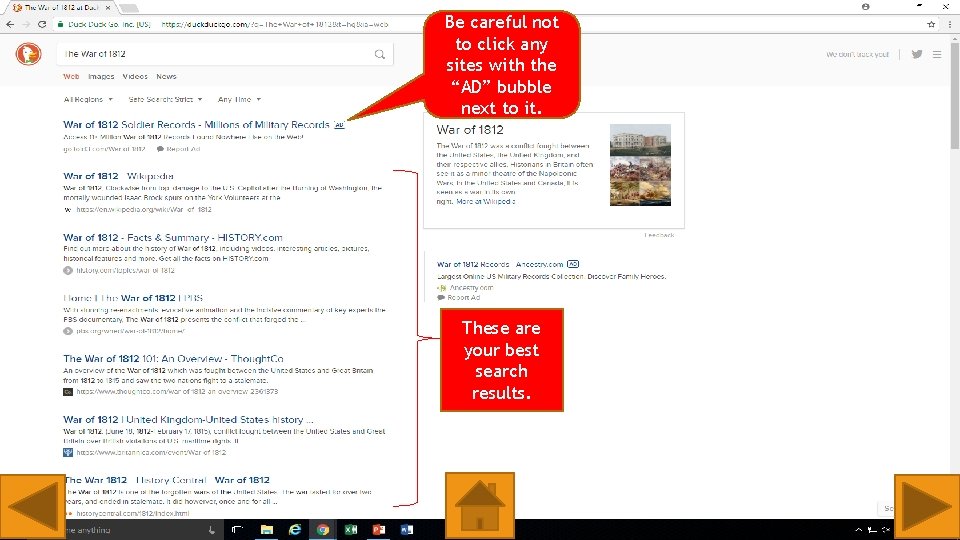The width and height of the screenshot is (960, 540).
Task: Click the AD badge on Soldier Records result
Action: point(339,125)
